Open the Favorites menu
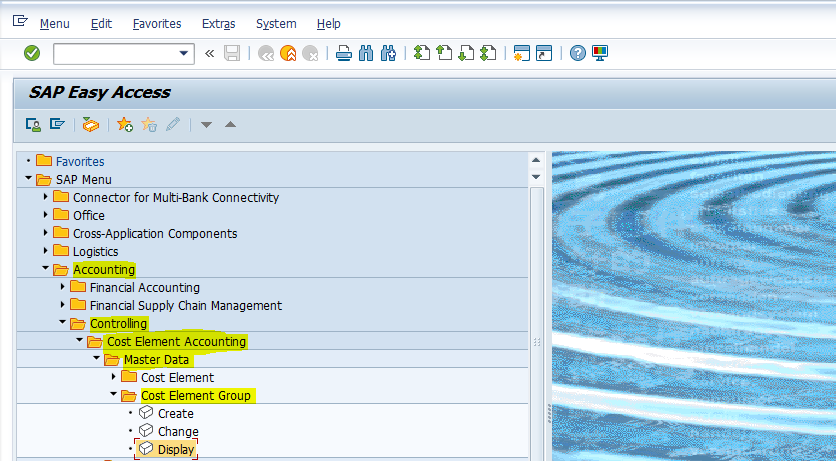This screenshot has height=461, width=836. pyautogui.click(x=157, y=23)
